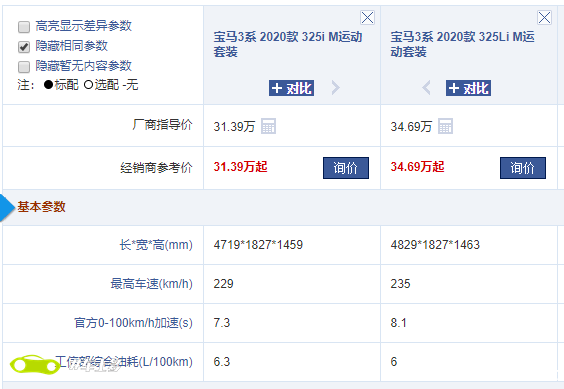Select the red 34.69万起 dealer price

(x=417, y=167)
